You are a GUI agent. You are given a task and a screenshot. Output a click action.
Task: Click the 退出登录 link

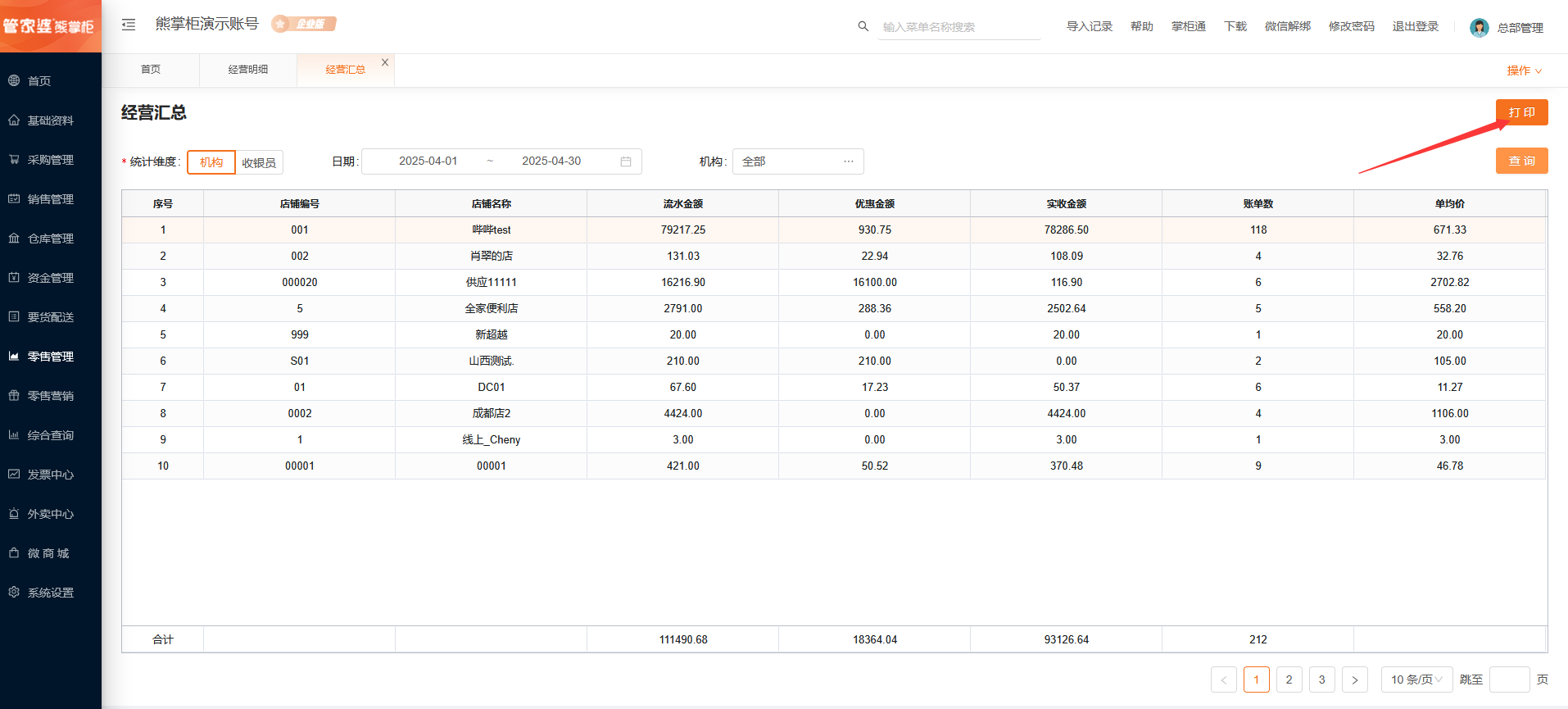click(x=1415, y=26)
